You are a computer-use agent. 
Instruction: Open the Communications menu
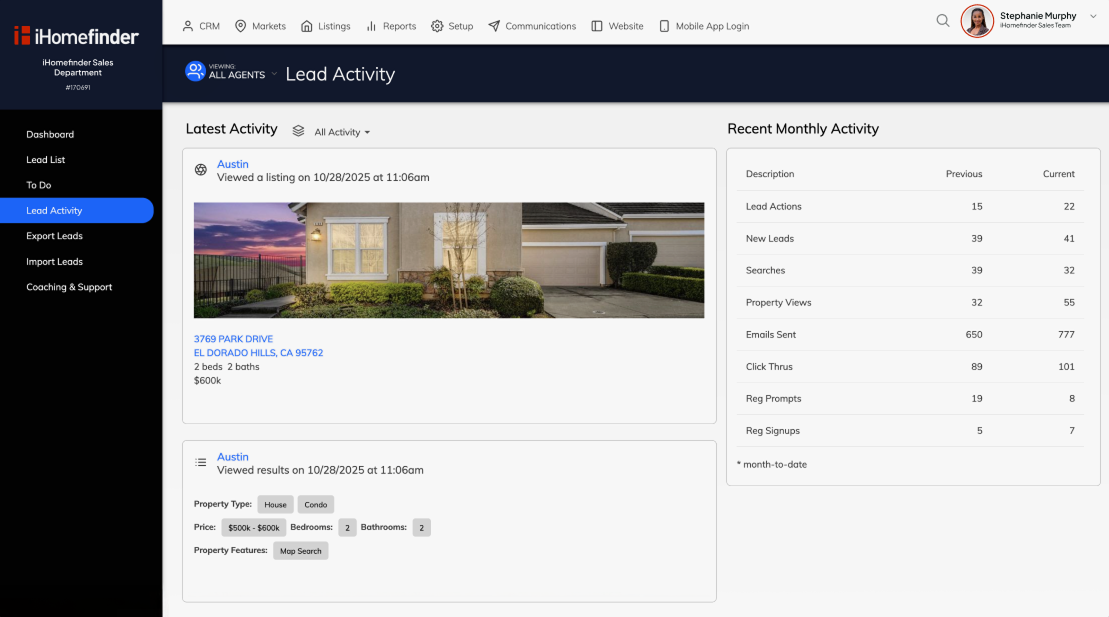tap(532, 26)
